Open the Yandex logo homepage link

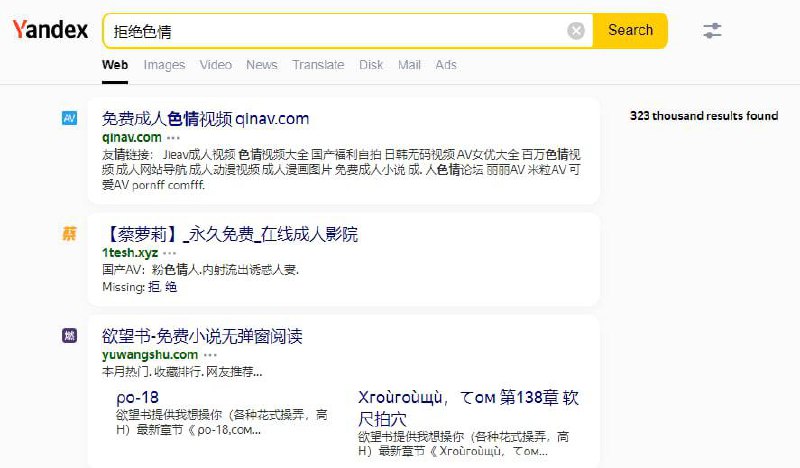click(x=50, y=30)
